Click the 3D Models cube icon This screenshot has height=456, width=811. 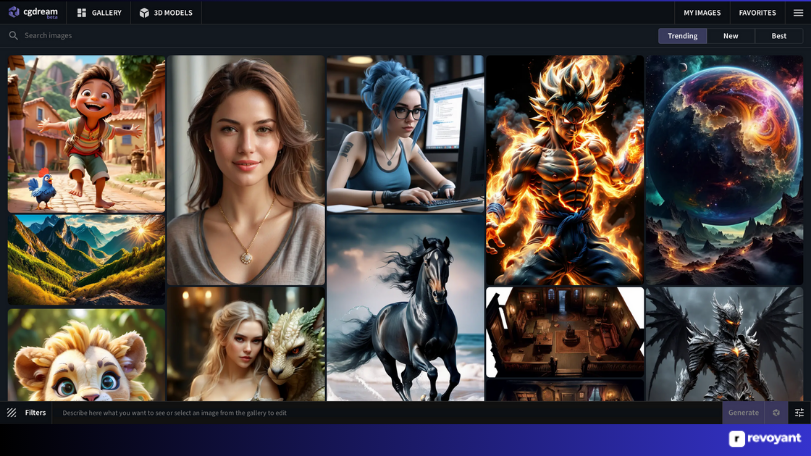pos(144,12)
